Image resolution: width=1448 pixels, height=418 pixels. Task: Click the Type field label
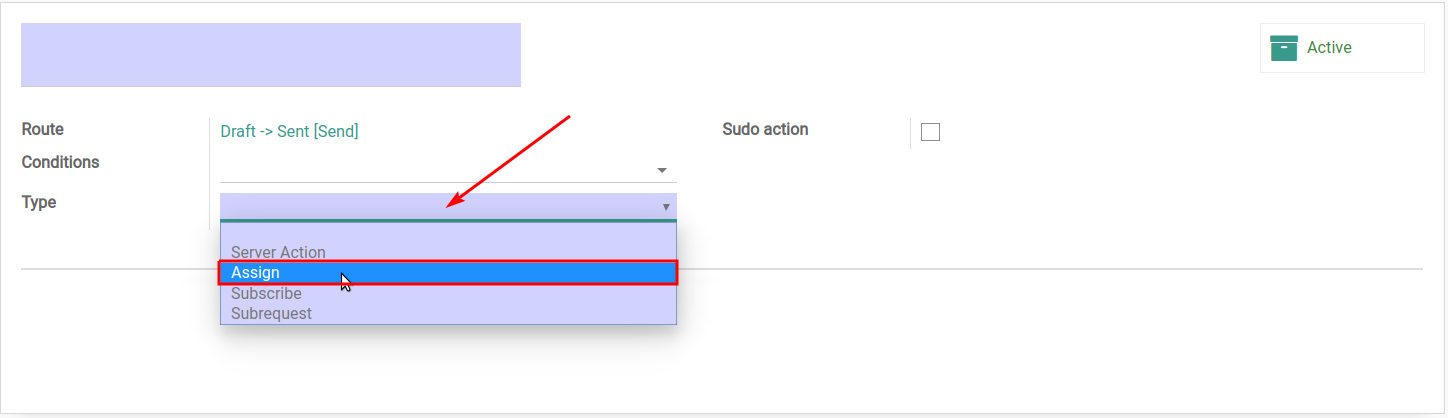[x=39, y=202]
